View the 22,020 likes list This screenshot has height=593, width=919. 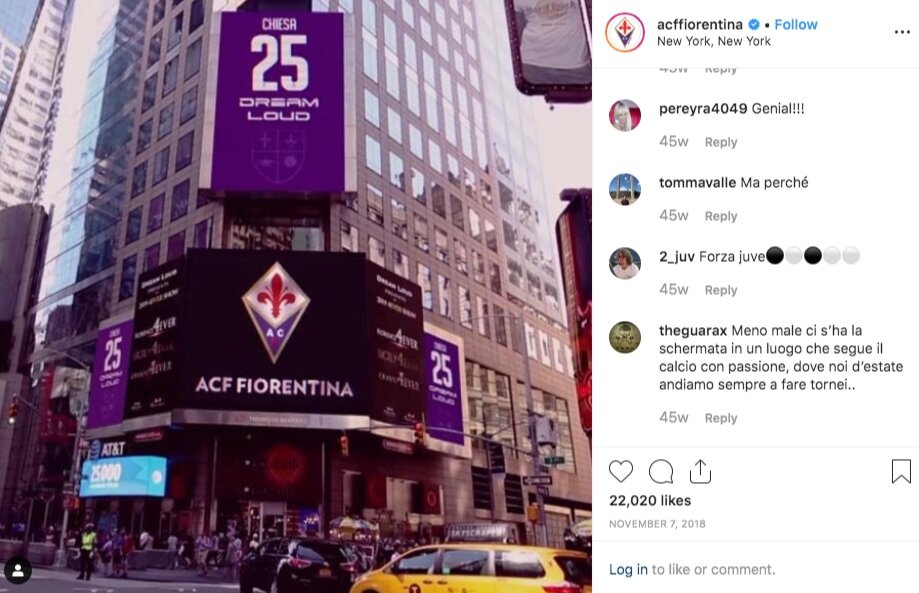tap(649, 500)
